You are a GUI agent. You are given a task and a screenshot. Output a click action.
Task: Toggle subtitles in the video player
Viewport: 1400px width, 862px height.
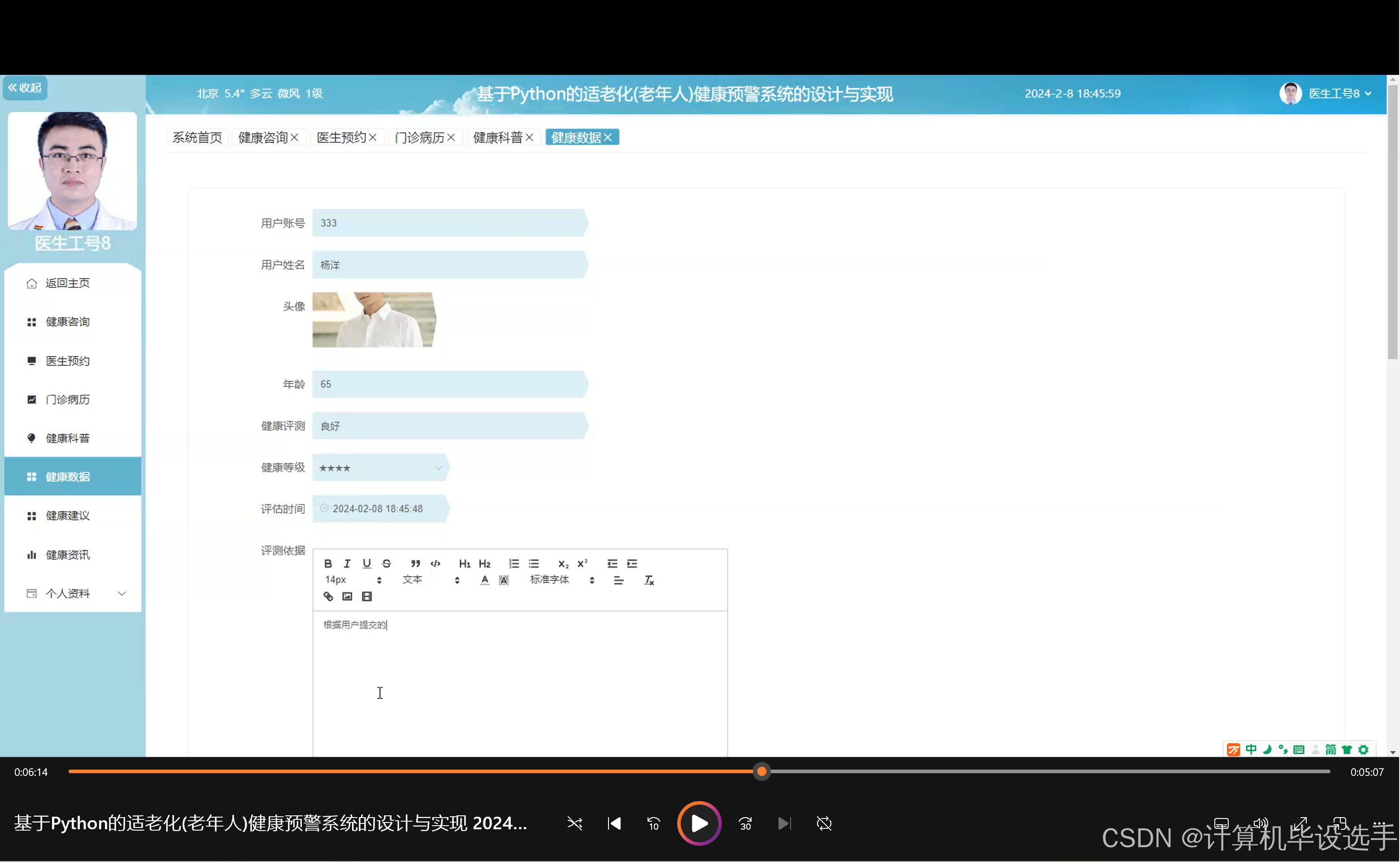point(1221,823)
